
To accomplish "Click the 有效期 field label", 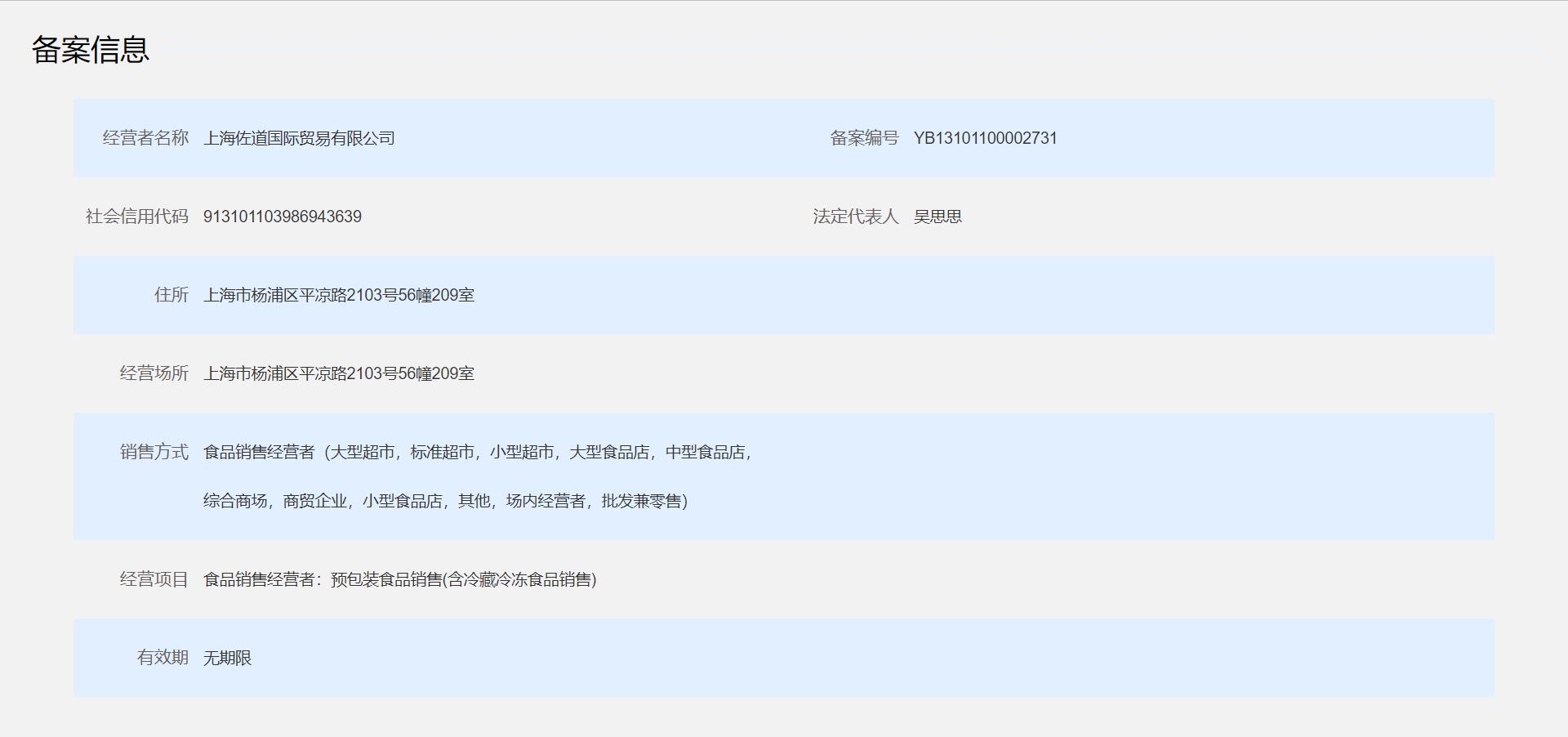I will 163,658.
